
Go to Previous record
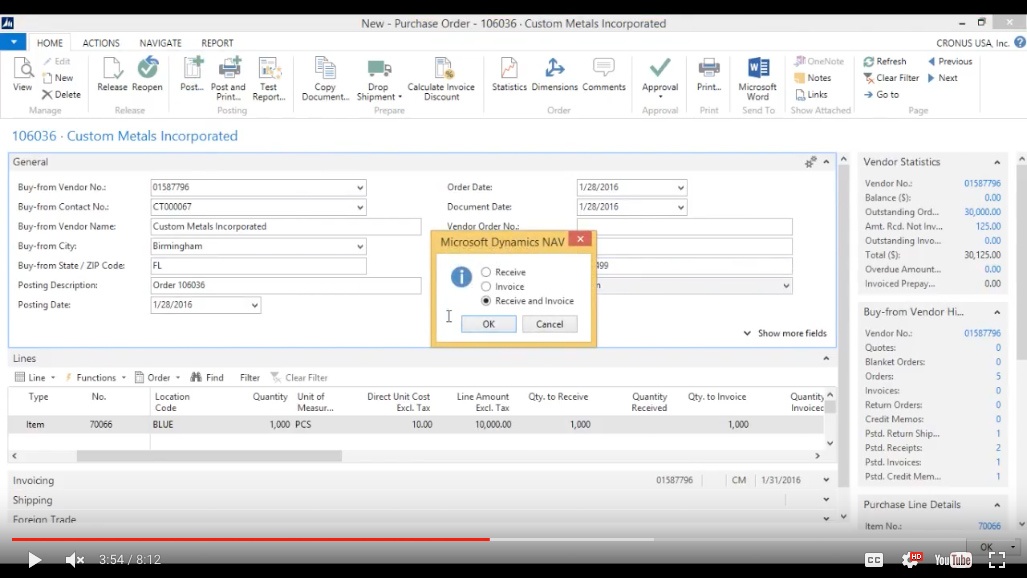point(950,62)
